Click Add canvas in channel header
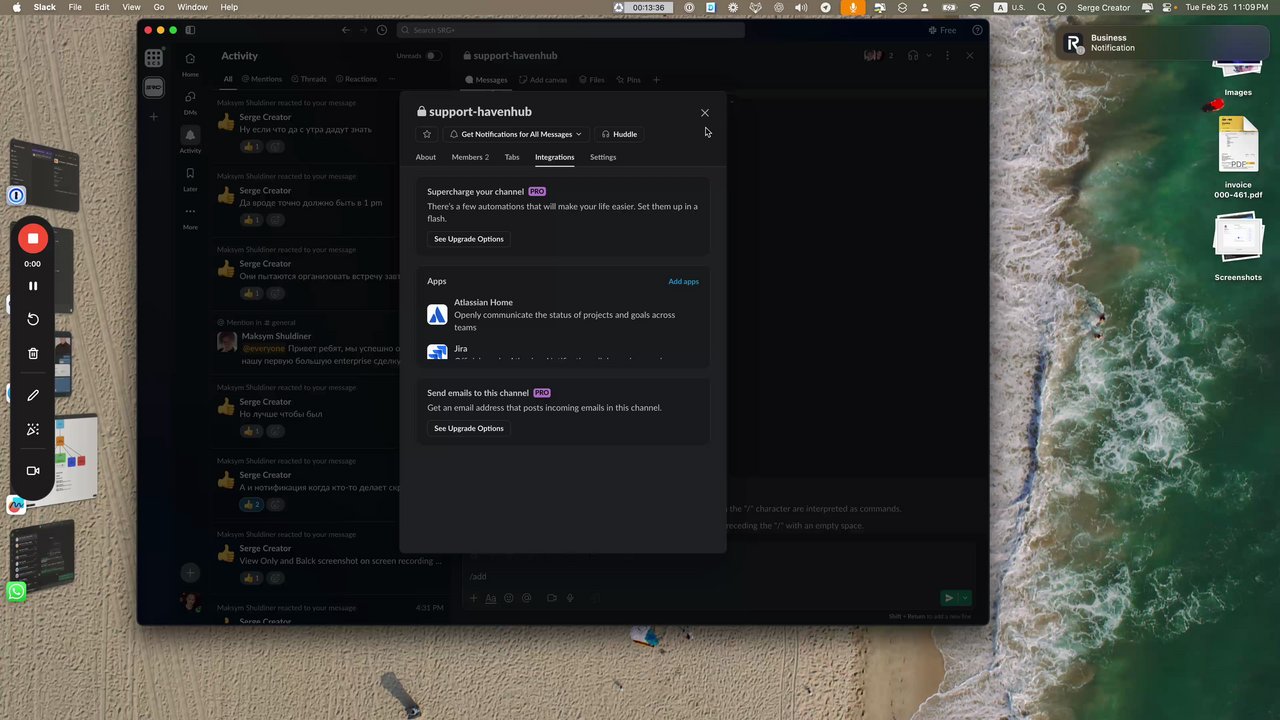 [544, 80]
